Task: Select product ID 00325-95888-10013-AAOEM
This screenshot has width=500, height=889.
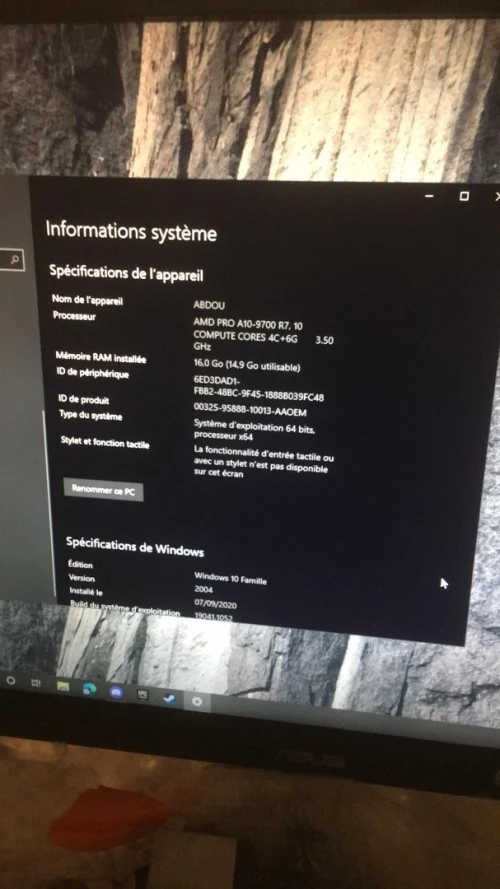Action: tap(250, 409)
